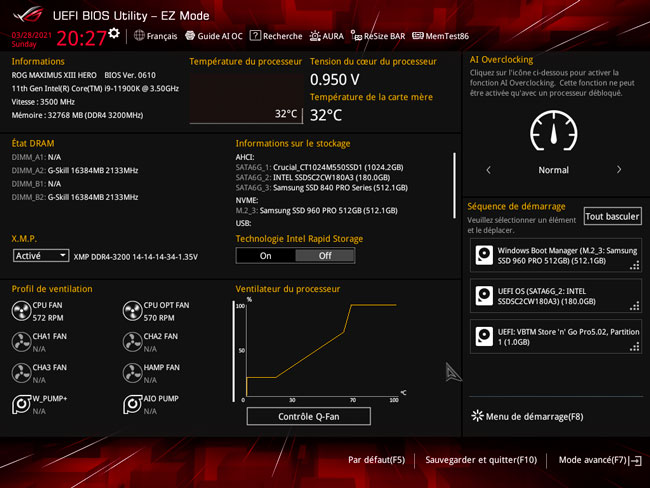
Task: Click the settings gear next to the clock
Action: pyautogui.click(x=114, y=33)
